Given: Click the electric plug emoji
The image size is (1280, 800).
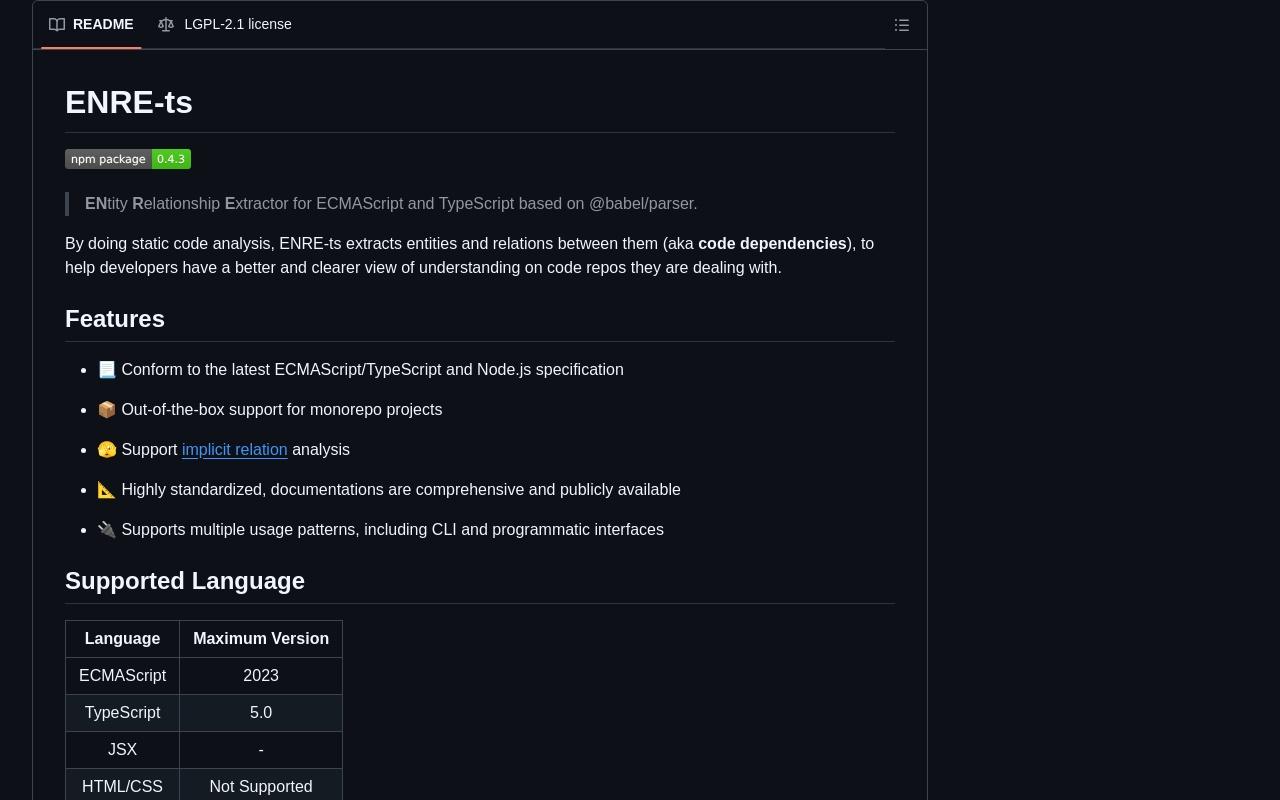Looking at the screenshot, I should pos(107,530).
